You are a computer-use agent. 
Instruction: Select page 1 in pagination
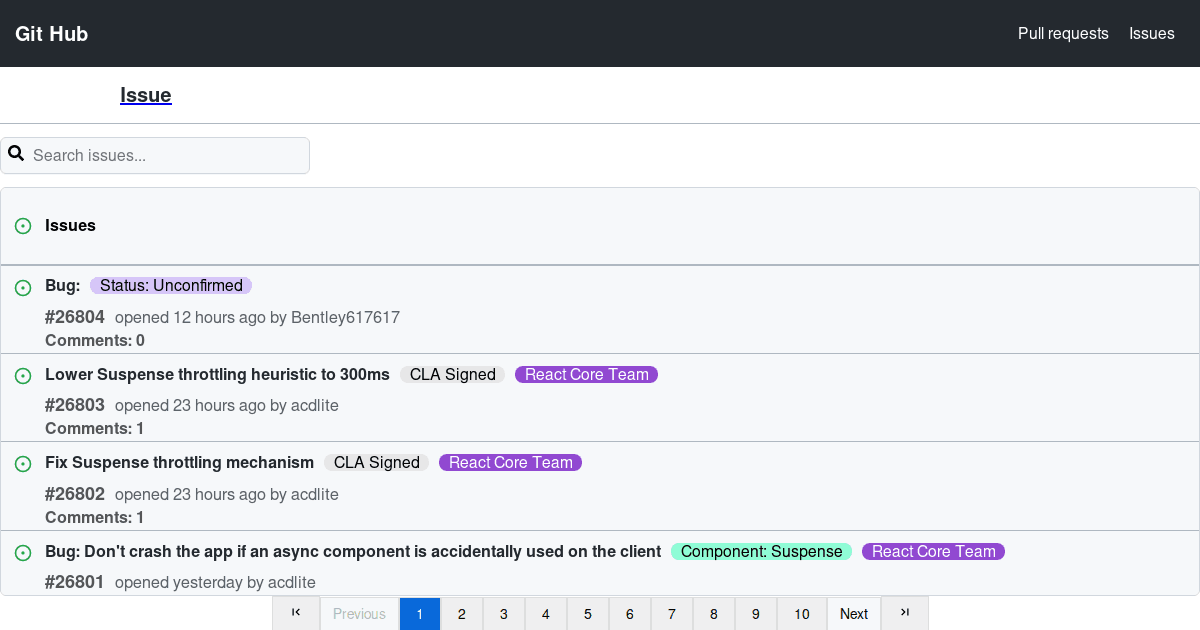point(420,613)
